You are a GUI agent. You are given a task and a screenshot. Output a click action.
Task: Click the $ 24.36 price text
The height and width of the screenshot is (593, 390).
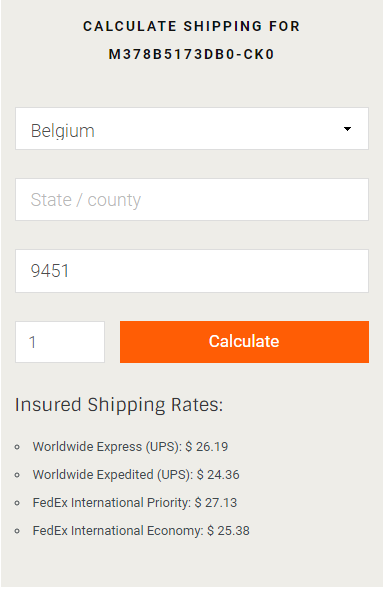(x=218, y=475)
